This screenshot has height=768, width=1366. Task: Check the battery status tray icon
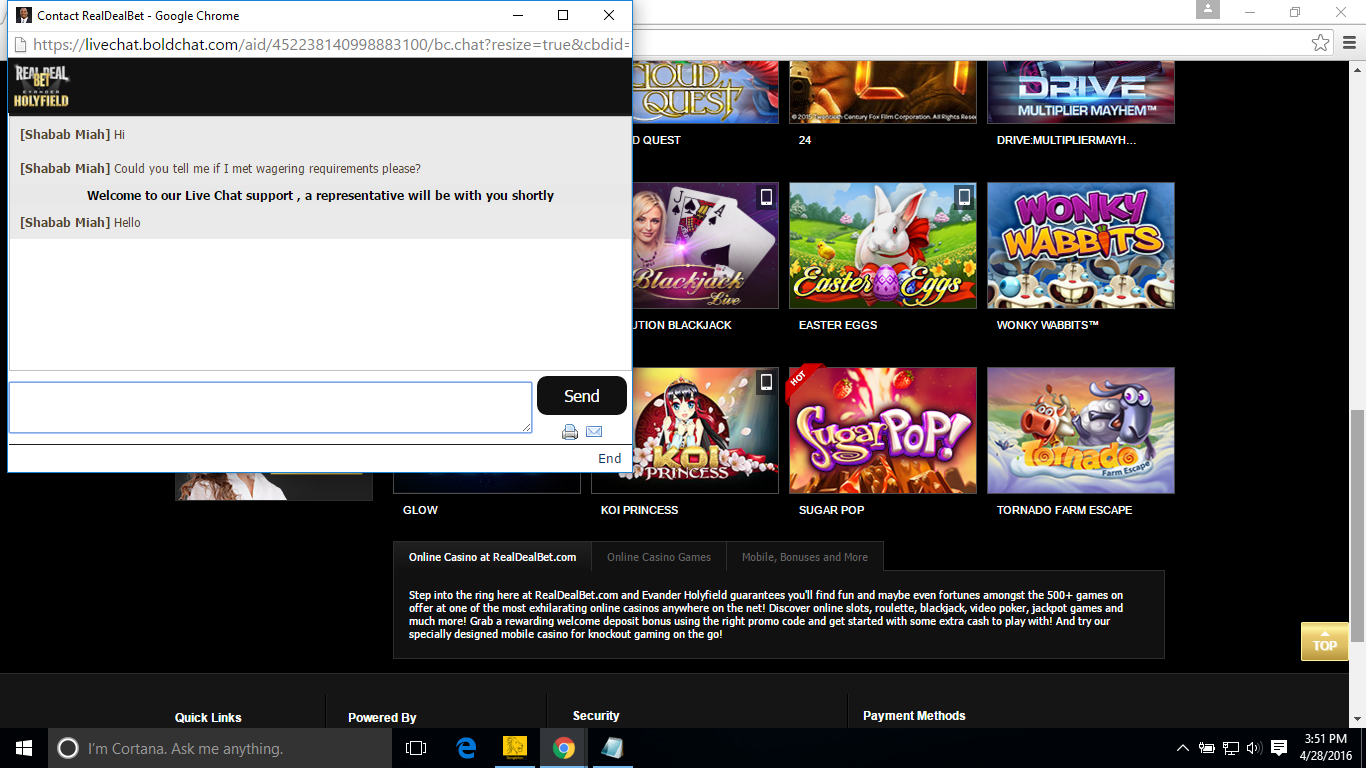click(x=1207, y=748)
